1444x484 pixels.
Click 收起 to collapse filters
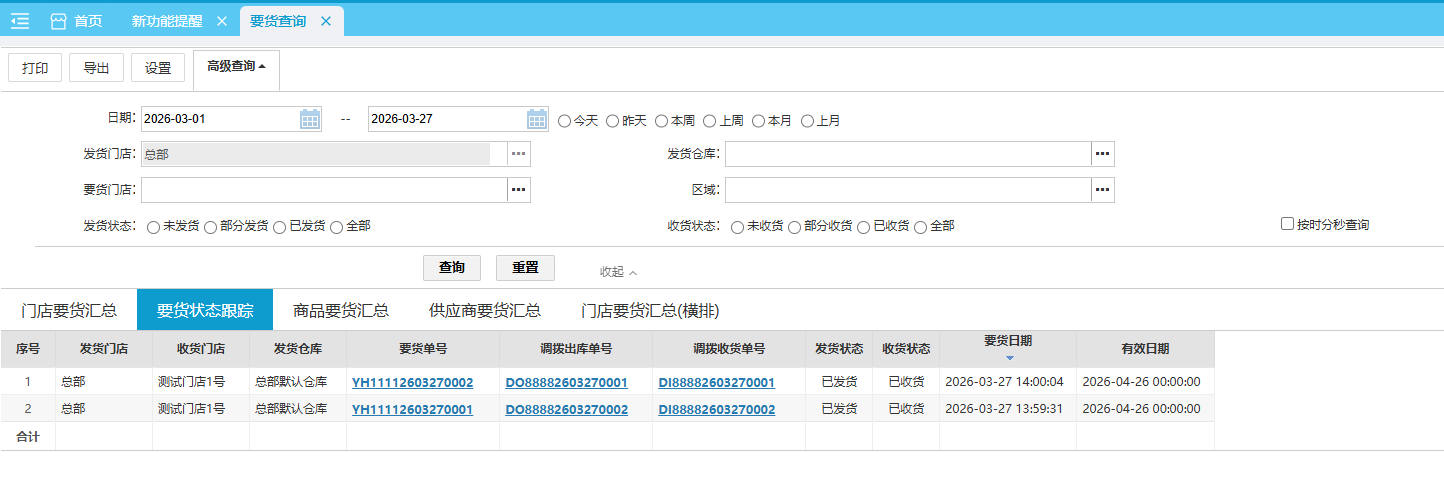(x=617, y=272)
